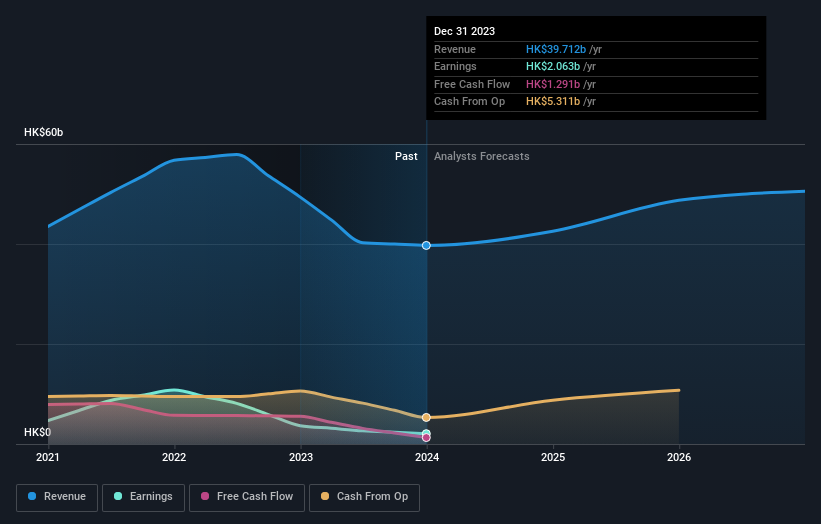
Task: Toggle the Earnings legend button
Action: click(x=143, y=497)
